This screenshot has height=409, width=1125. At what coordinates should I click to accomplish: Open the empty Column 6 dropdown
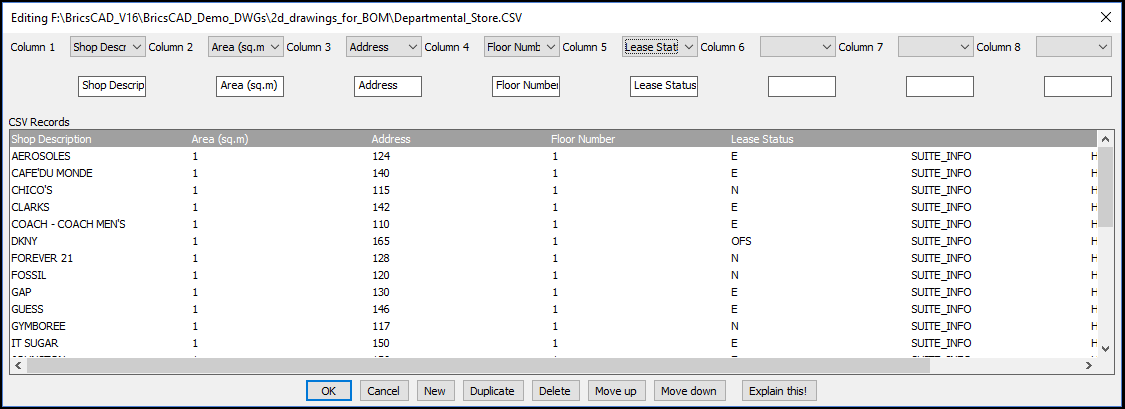pyautogui.click(x=798, y=47)
